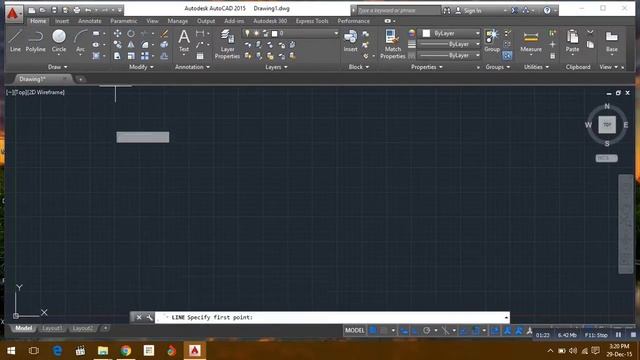This screenshot has height=360, width=640.
Task: Click the Array tool in Modify panel
Action: (x=145, y=56)
